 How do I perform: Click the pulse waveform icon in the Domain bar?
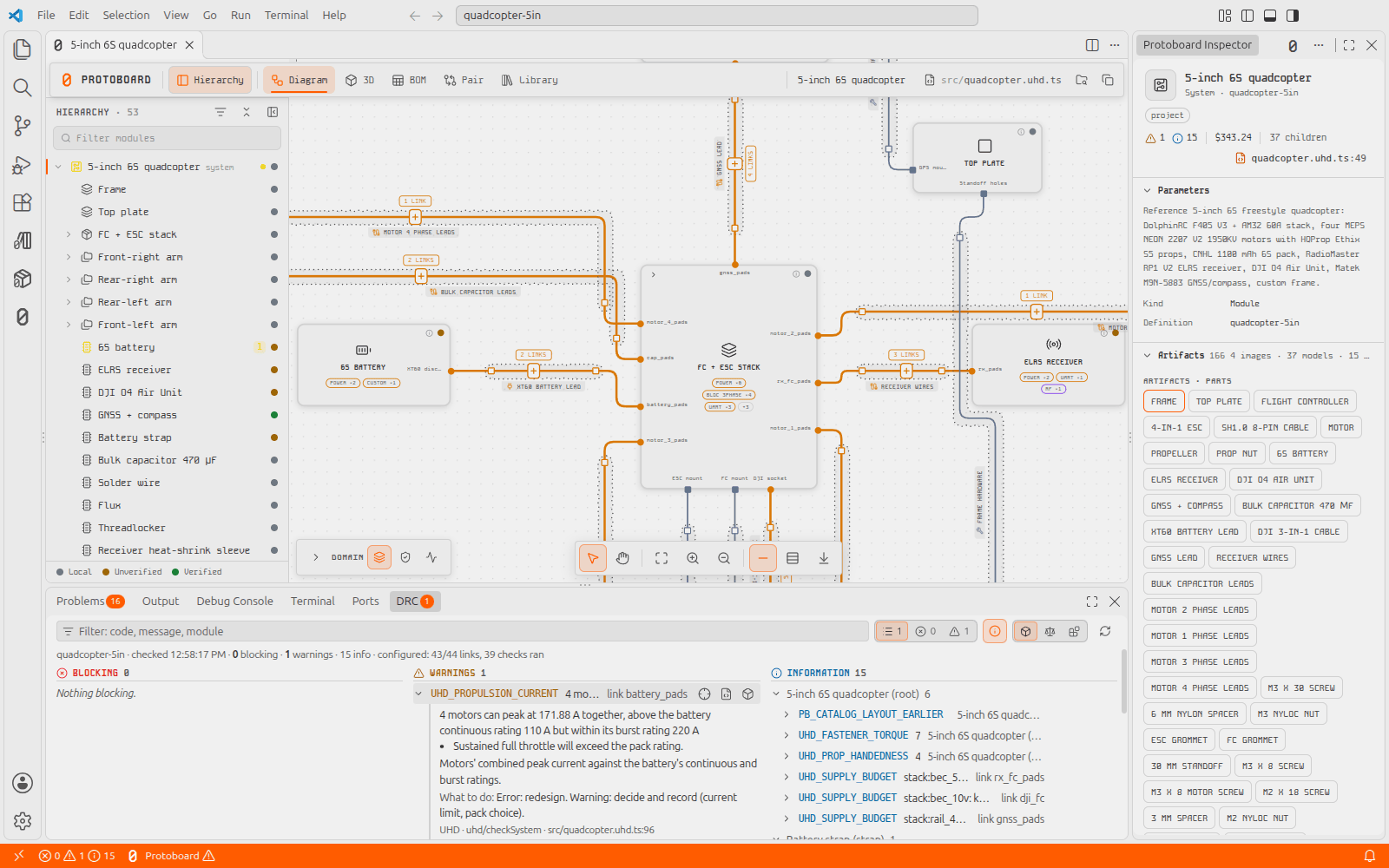tap(431, 557)
